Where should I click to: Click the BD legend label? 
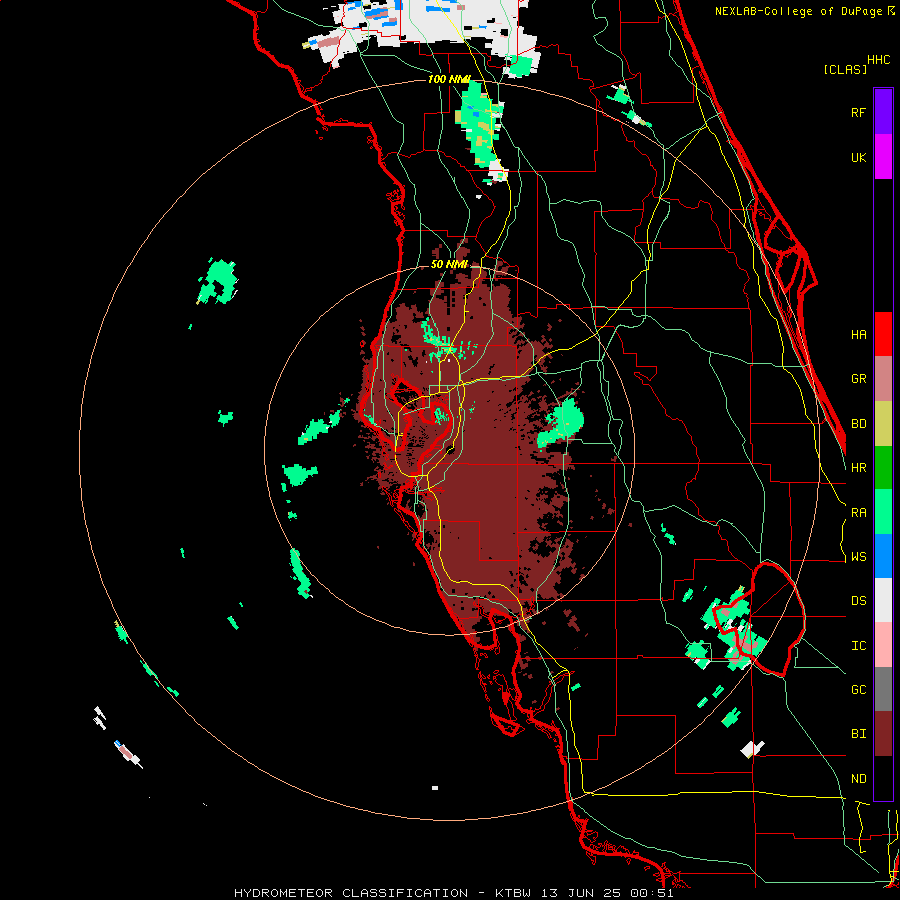(x=858, y=424)
